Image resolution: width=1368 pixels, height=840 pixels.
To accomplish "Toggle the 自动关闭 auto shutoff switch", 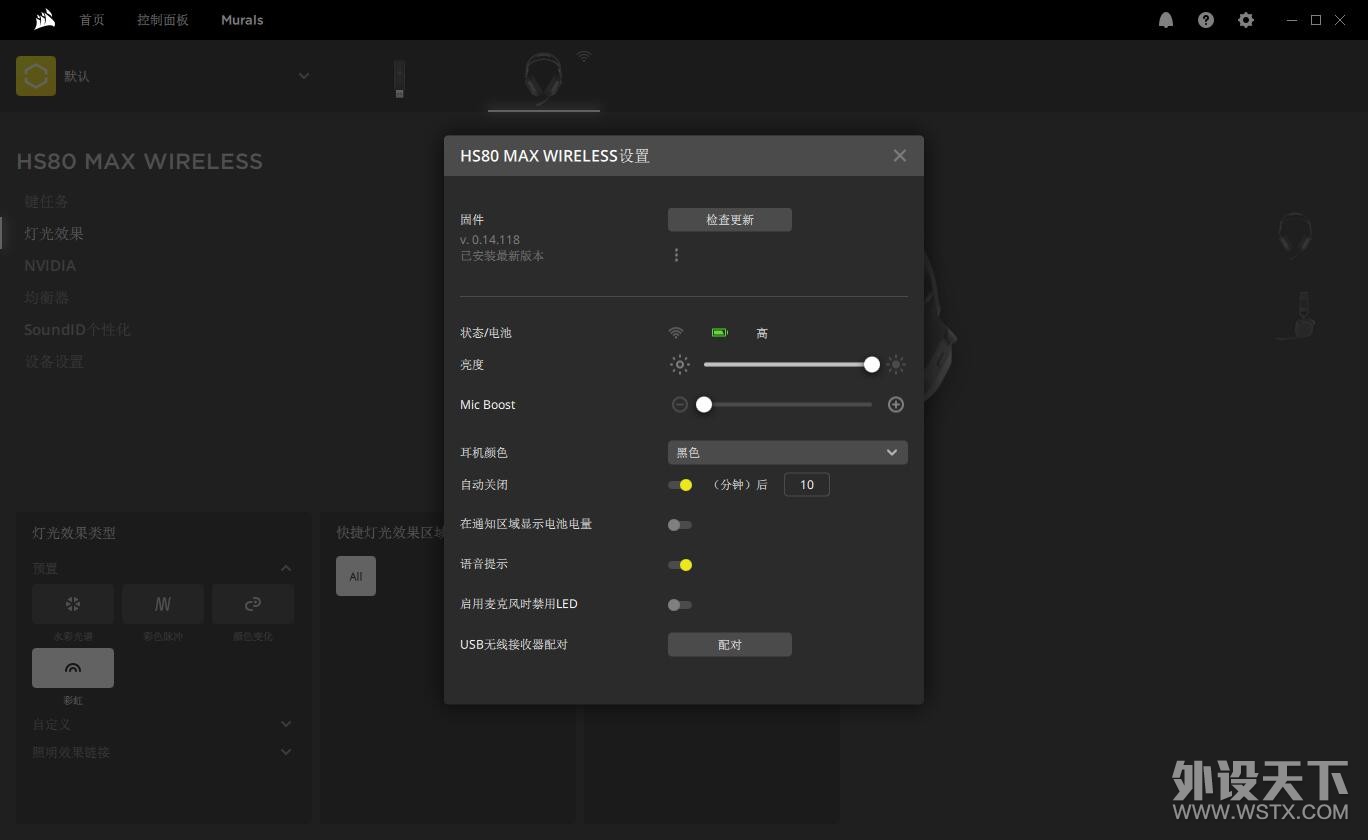I will (x=680, y=485).
